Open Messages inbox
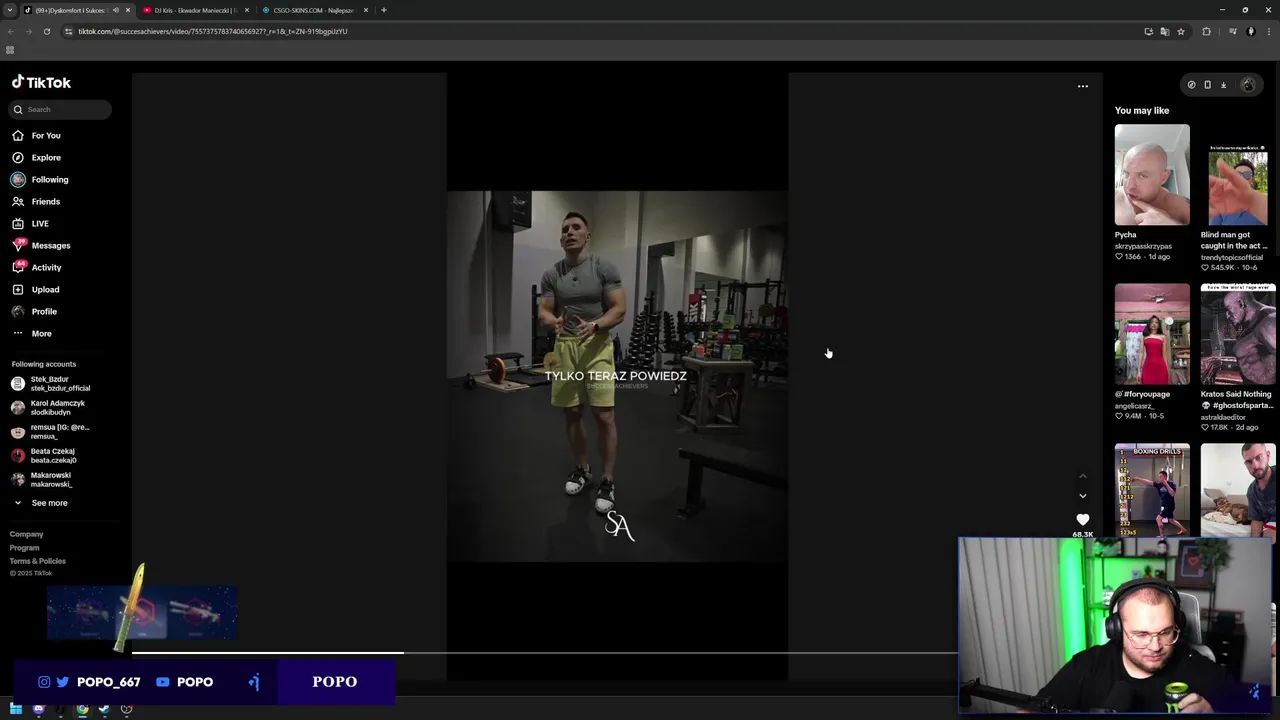 [41, 245]
